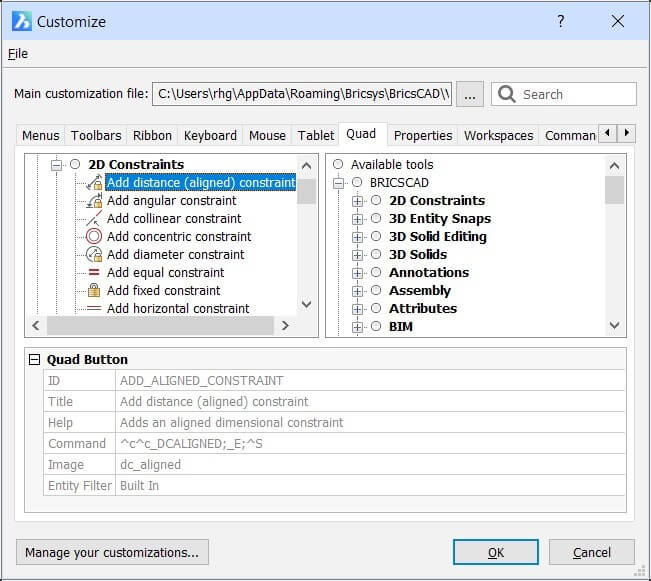Click the Main customization file path field
The image size is (651, 581).
302,94
